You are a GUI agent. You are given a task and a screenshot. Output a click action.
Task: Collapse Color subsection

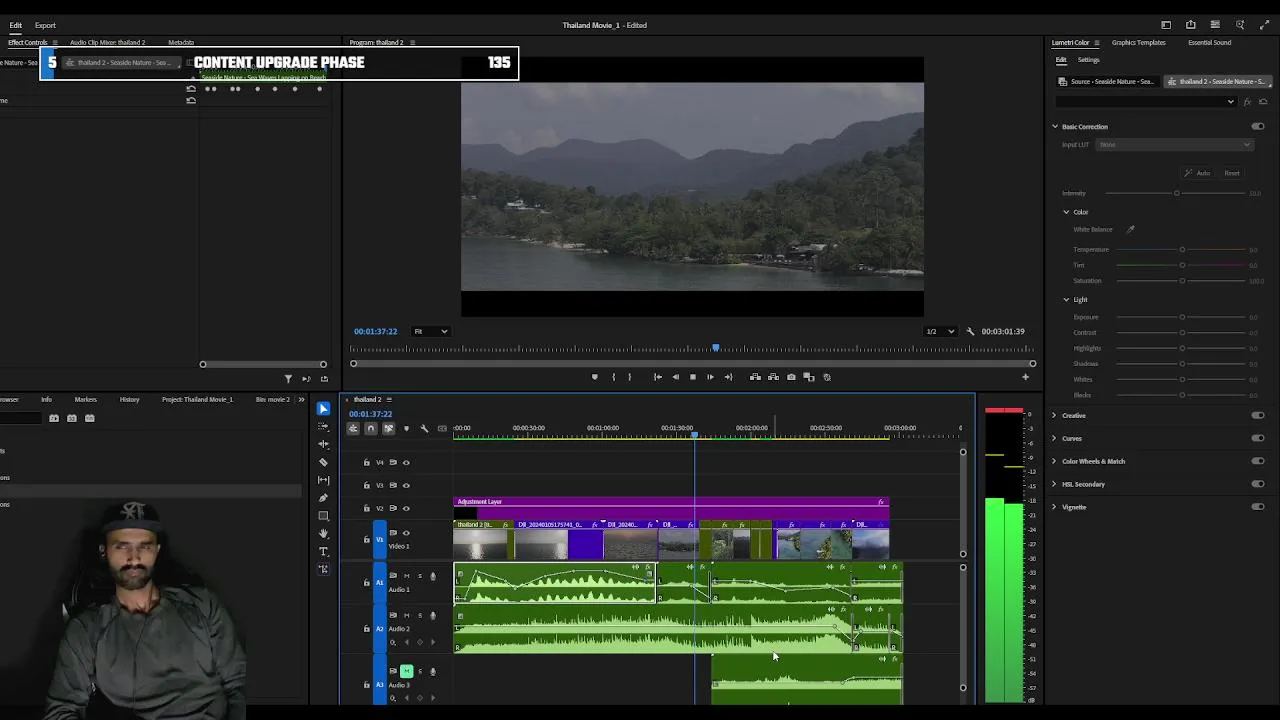coord(1066,212)
